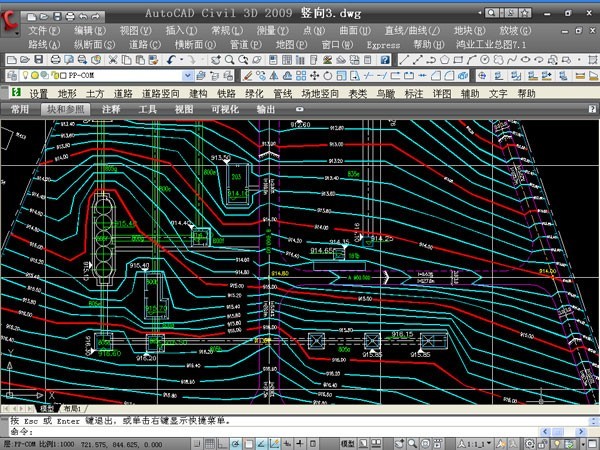This screenshot has height=450, width=600.
Task: Toggle the 模型 model space status button
Action: (x=347, y=441)
